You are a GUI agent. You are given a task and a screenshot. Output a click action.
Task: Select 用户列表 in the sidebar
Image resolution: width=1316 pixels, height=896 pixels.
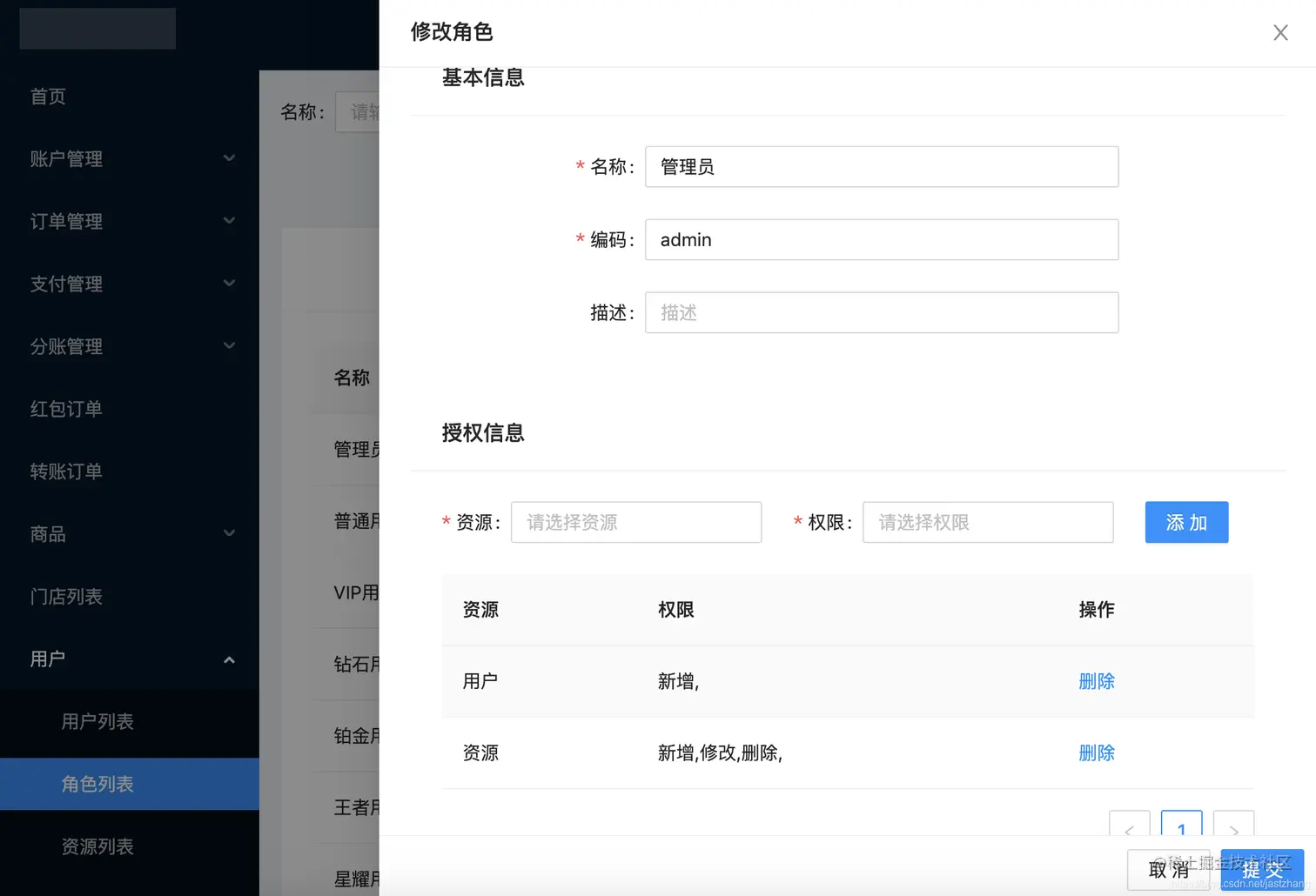(x=97, y=721)
